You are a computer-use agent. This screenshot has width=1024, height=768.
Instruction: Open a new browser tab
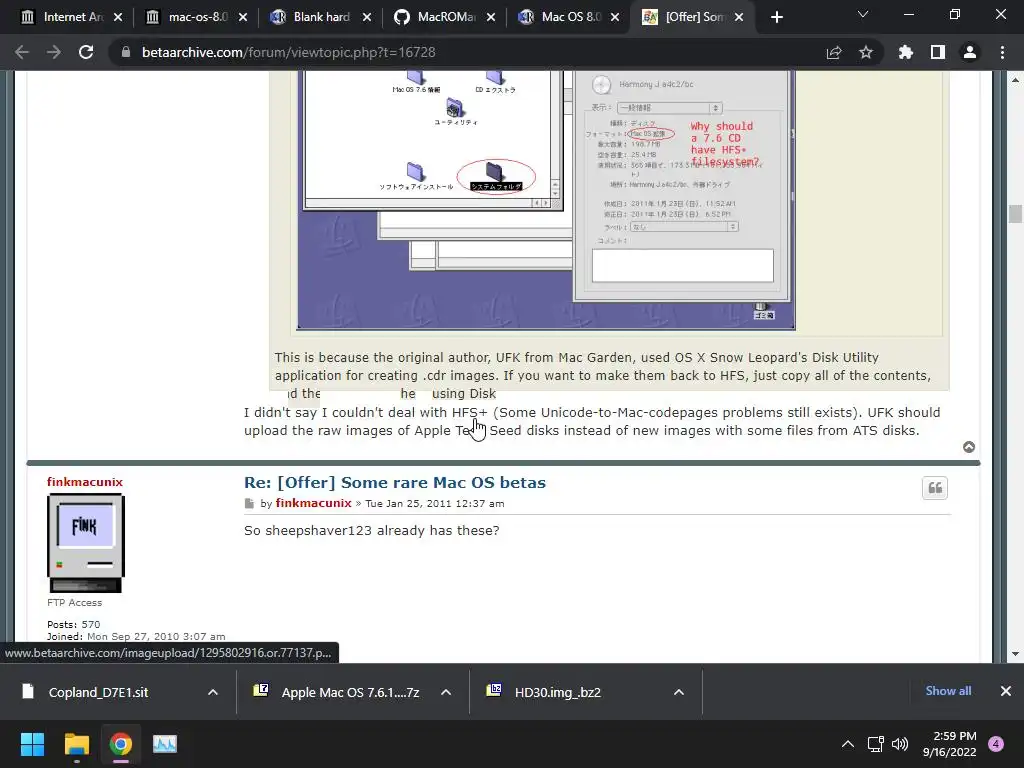coord(776,17)
